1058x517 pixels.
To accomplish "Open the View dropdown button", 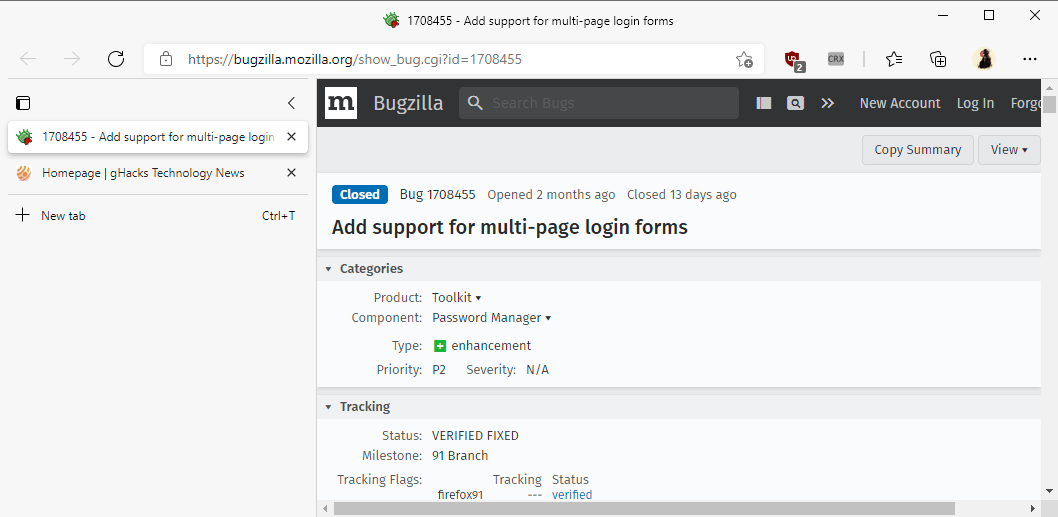I will pos(1009,150).
